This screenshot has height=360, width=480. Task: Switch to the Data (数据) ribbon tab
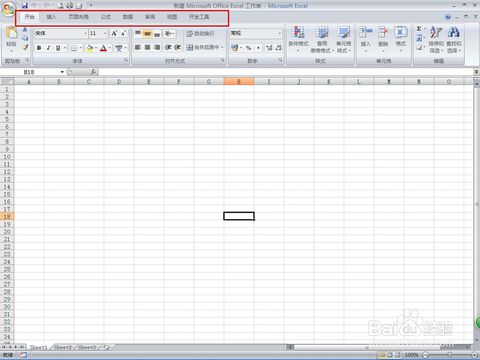point(128,17)
